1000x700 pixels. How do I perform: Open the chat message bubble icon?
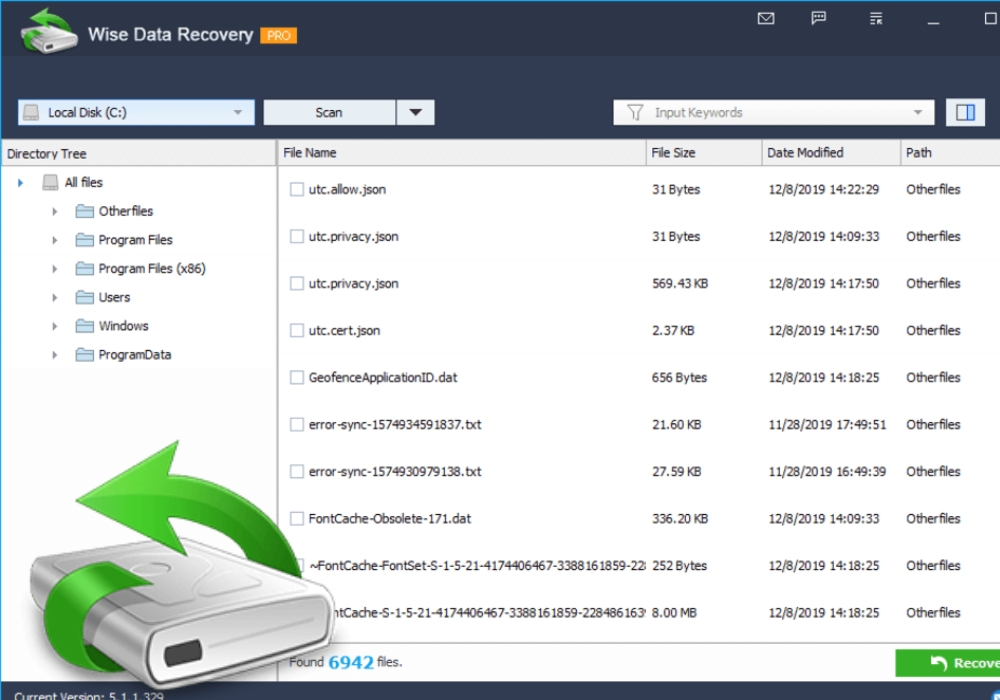819,18
